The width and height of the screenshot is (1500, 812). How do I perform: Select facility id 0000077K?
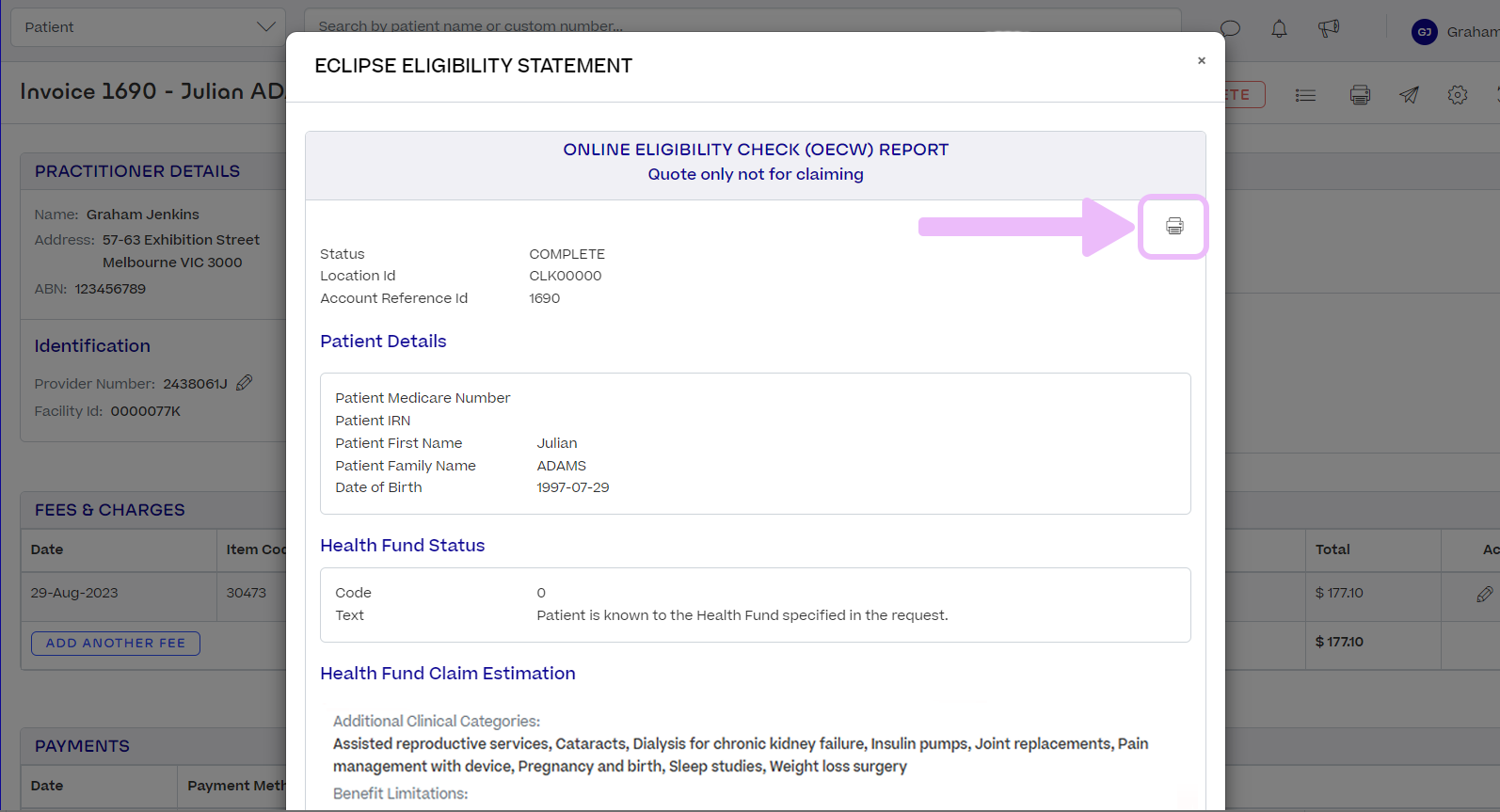pyautogui.click(x=146, y=411)
